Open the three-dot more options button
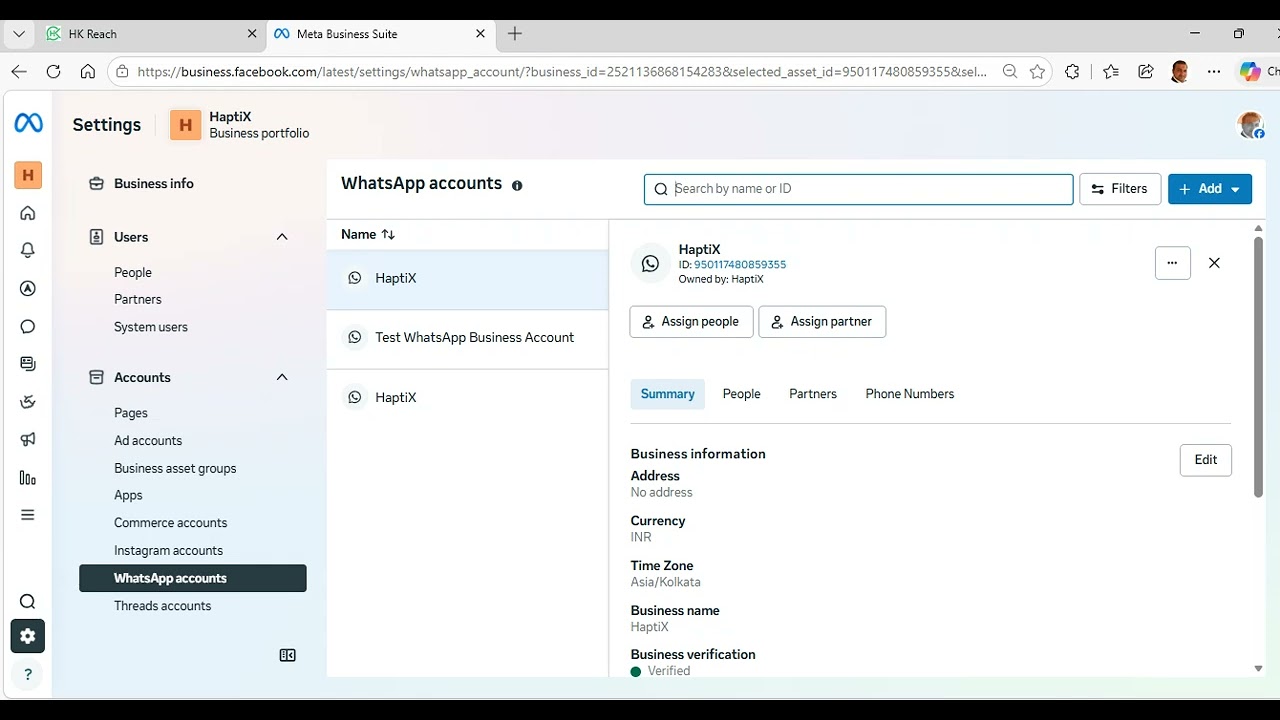Viewport: 1280px width, 720px height. [x=1173, y=263]
